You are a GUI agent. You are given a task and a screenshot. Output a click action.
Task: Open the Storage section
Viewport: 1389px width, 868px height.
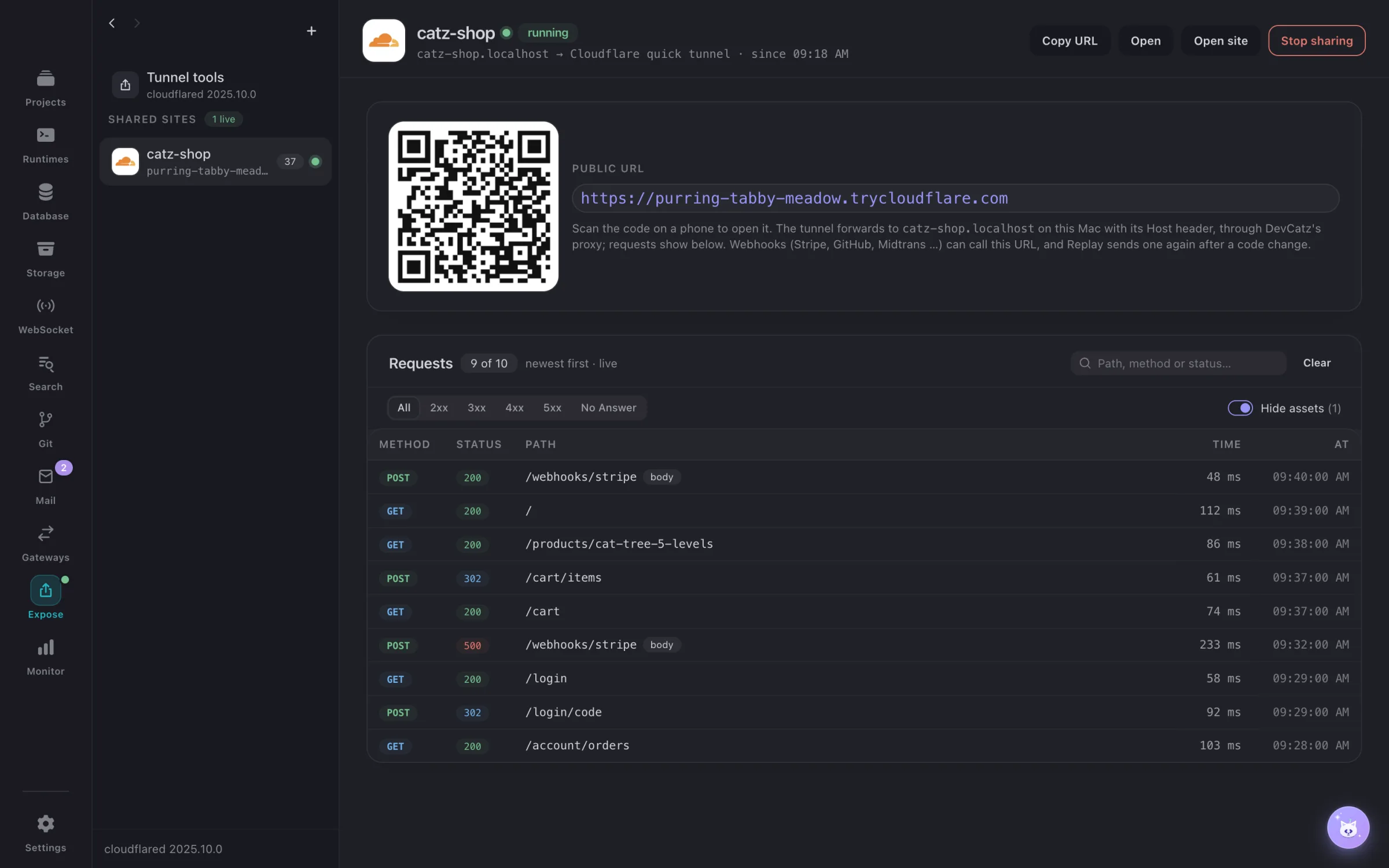click(45, 259)
